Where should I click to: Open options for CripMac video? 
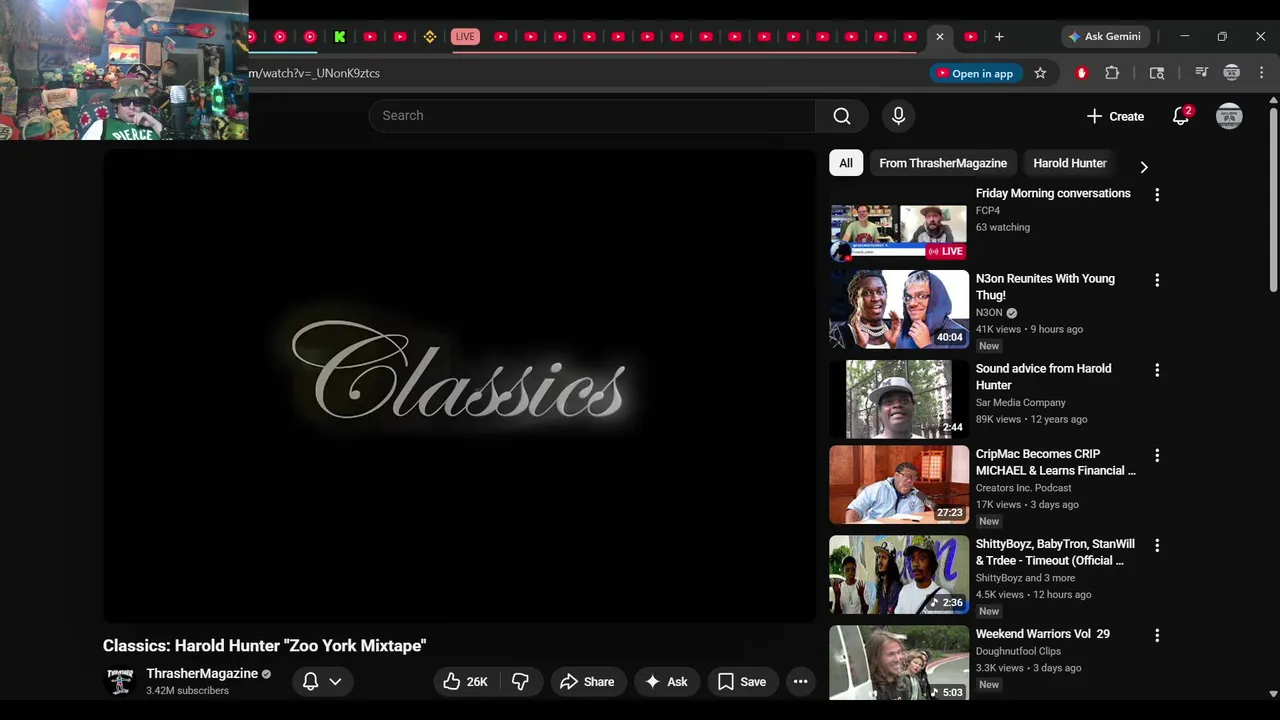1157,456
